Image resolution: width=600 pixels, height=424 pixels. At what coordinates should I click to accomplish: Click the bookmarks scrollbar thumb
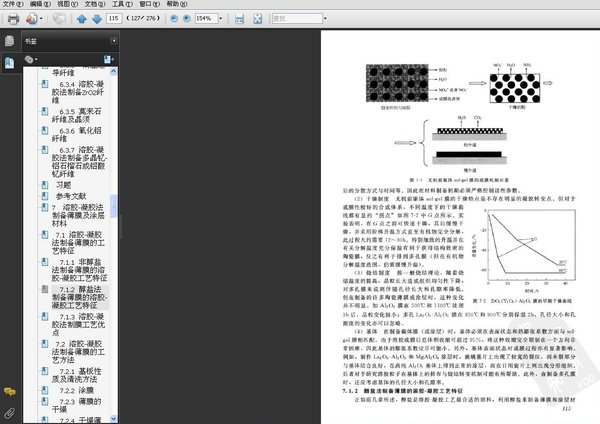[x=114, y=206]
